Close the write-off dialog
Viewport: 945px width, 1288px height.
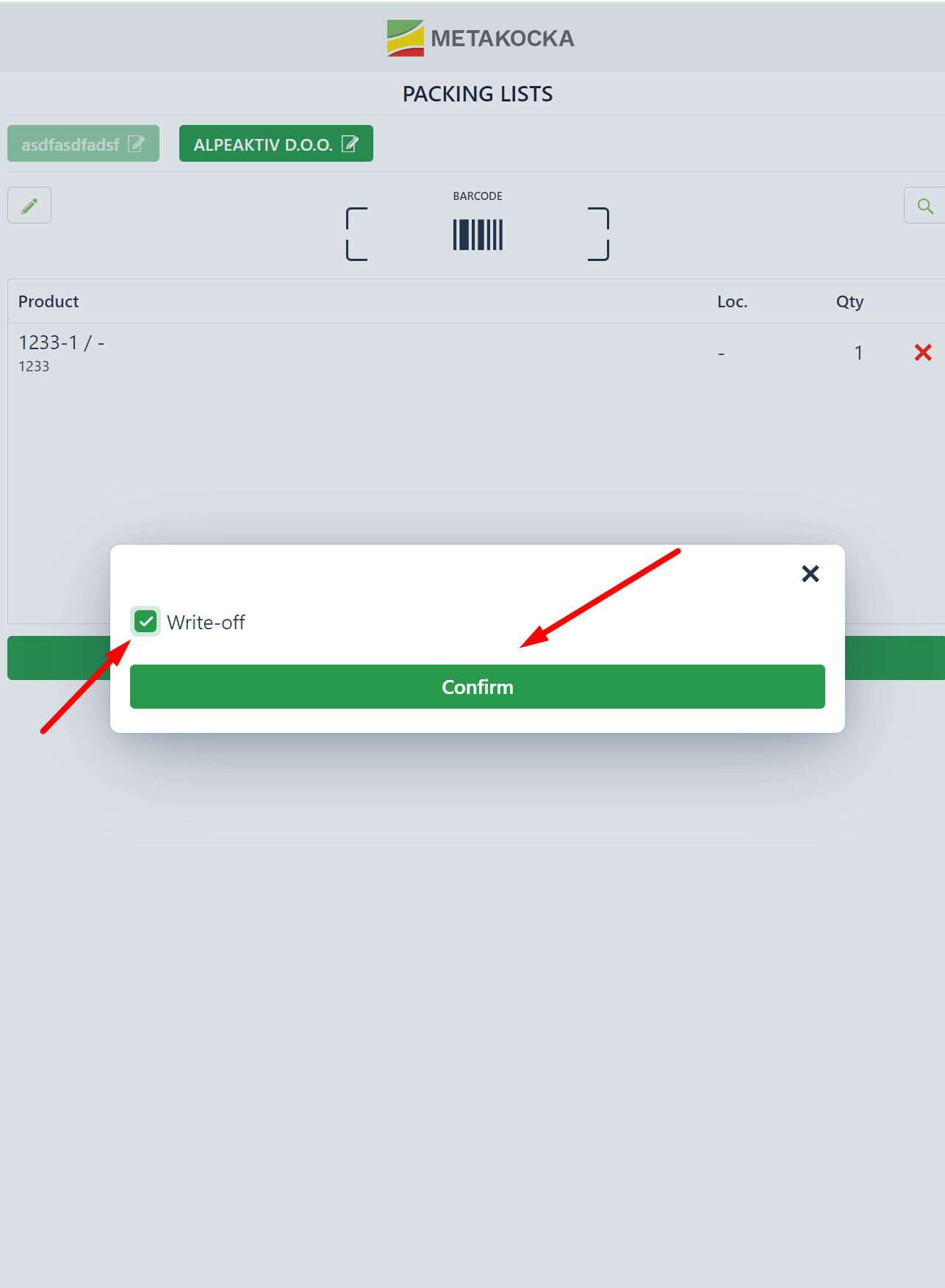(810, 573)
